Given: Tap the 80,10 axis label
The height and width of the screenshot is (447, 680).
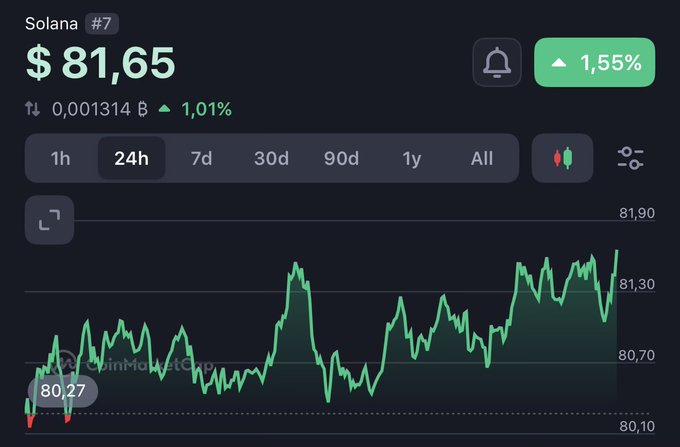Looking at the screenshot, I should point(637,427).
